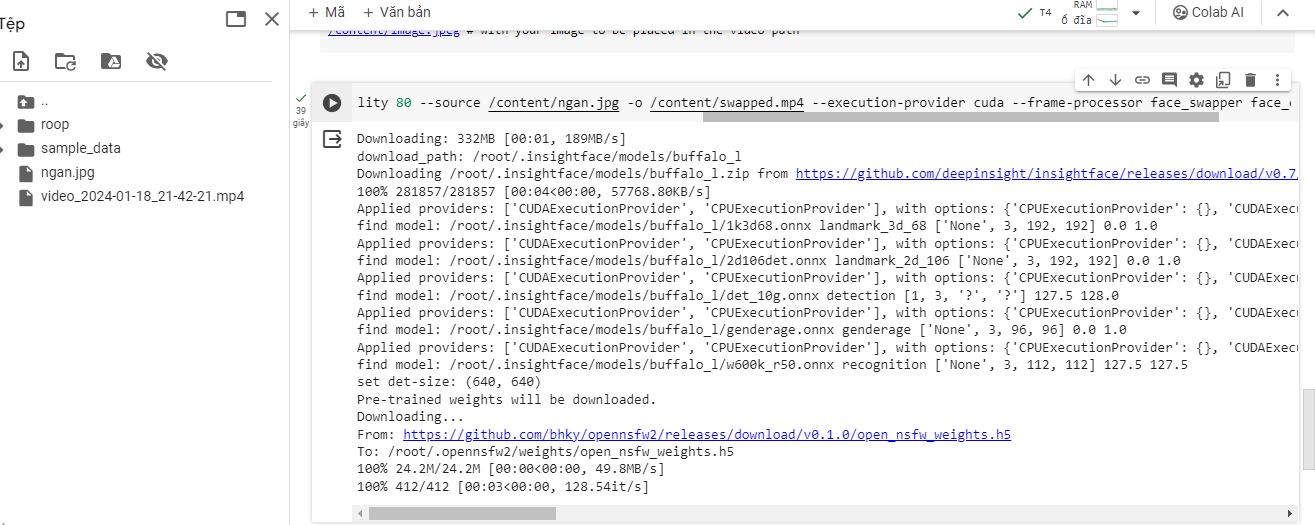This screenshot has width=1315, height=525.
Task: Add a code cell with "+ Mã"
Action: [326, 13]
